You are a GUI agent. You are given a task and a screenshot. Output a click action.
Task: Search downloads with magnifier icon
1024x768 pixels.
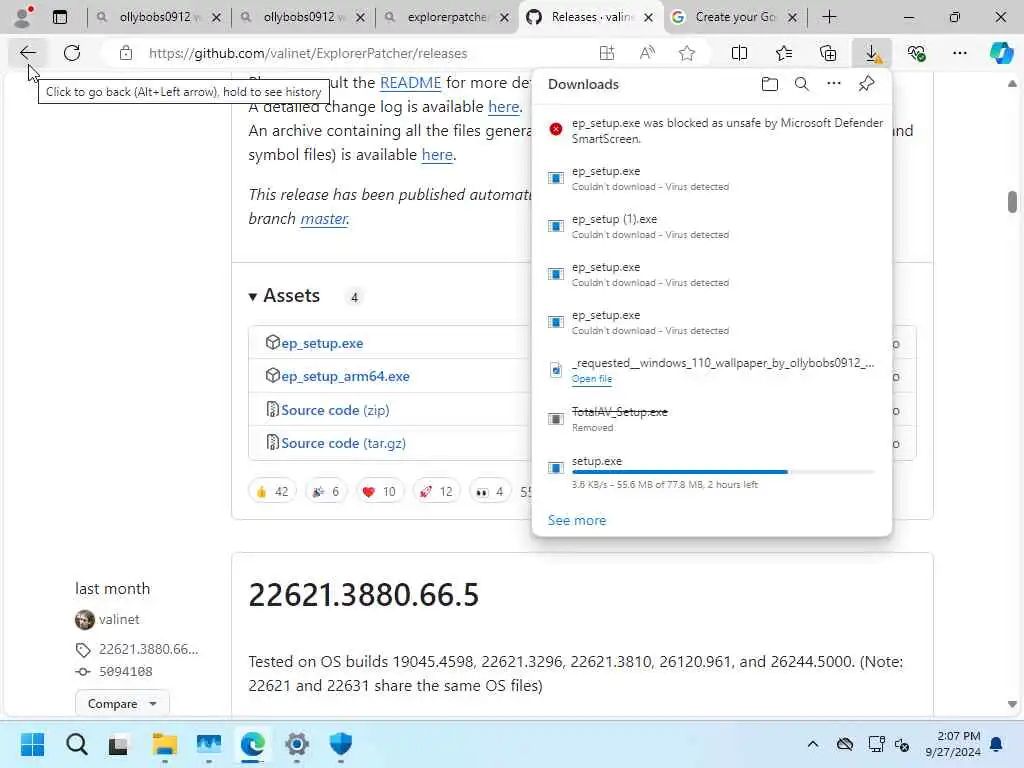pos(801,84)
